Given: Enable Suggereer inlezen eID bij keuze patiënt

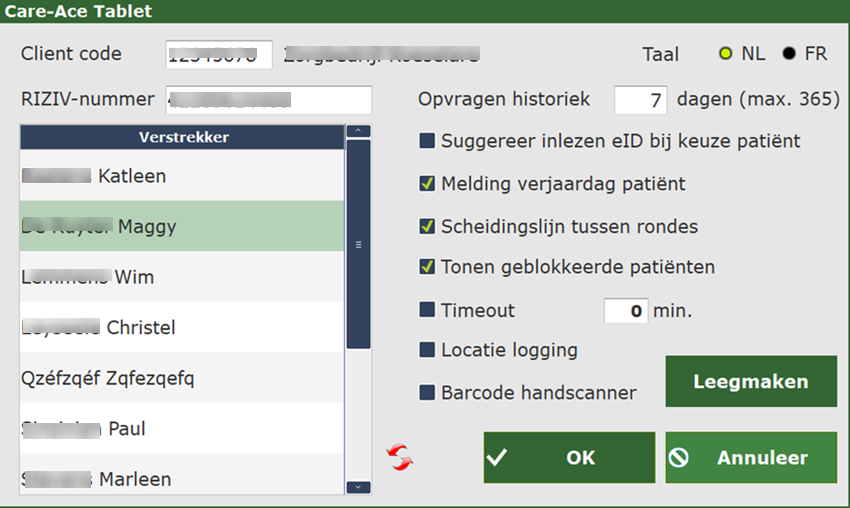Looking at the screenshot, I should pyautogui.click(x=427, y=142).
